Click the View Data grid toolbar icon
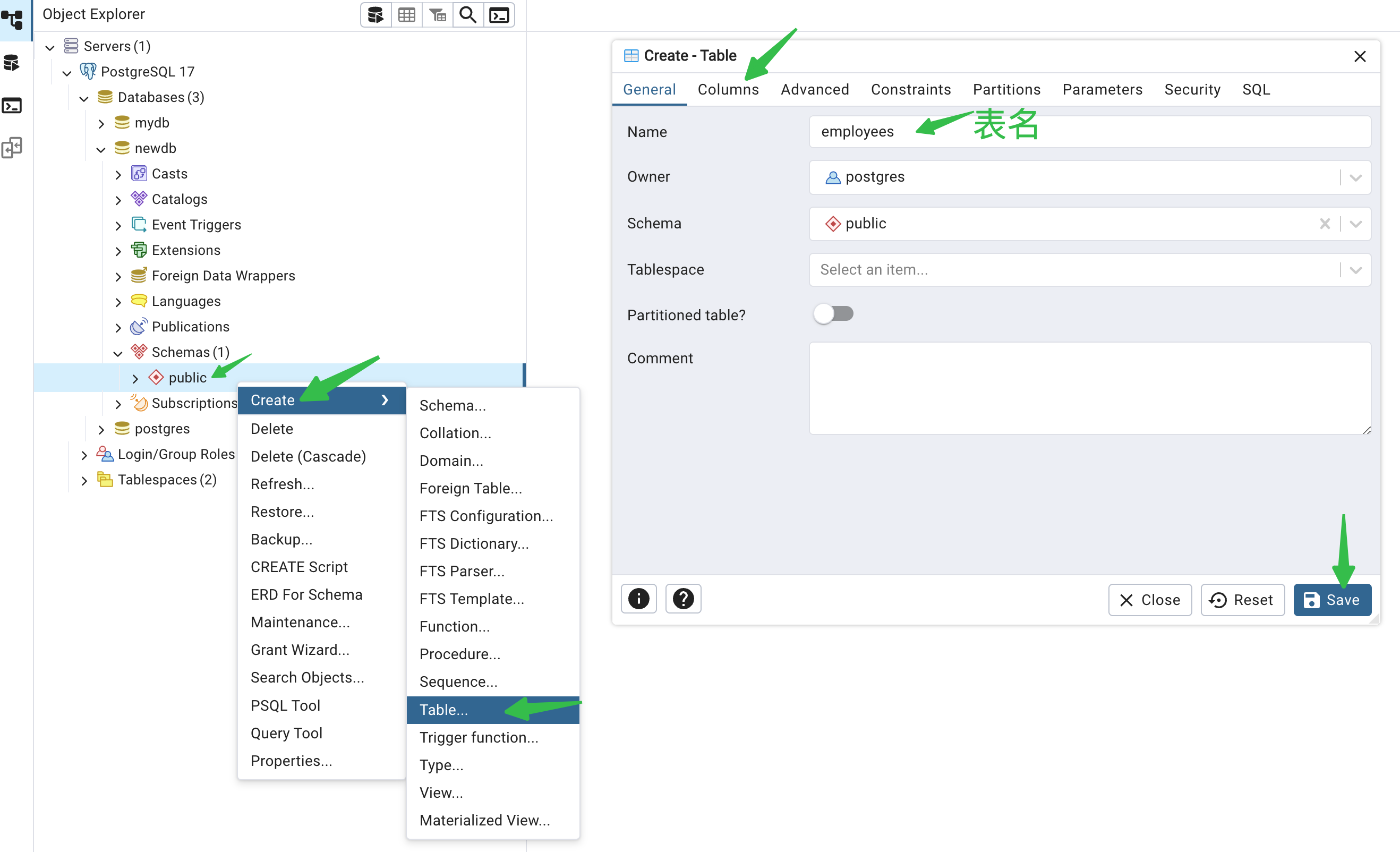 coord(407,15)
